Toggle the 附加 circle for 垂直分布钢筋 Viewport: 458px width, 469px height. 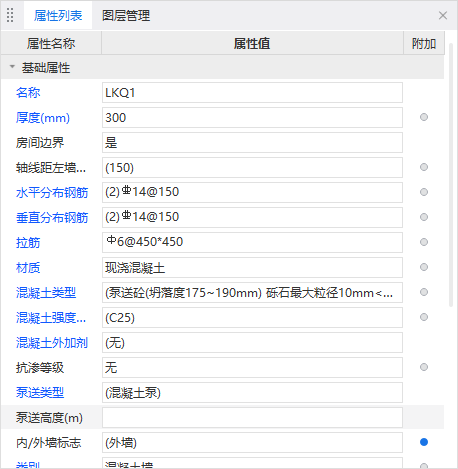(x=424, y=217)
